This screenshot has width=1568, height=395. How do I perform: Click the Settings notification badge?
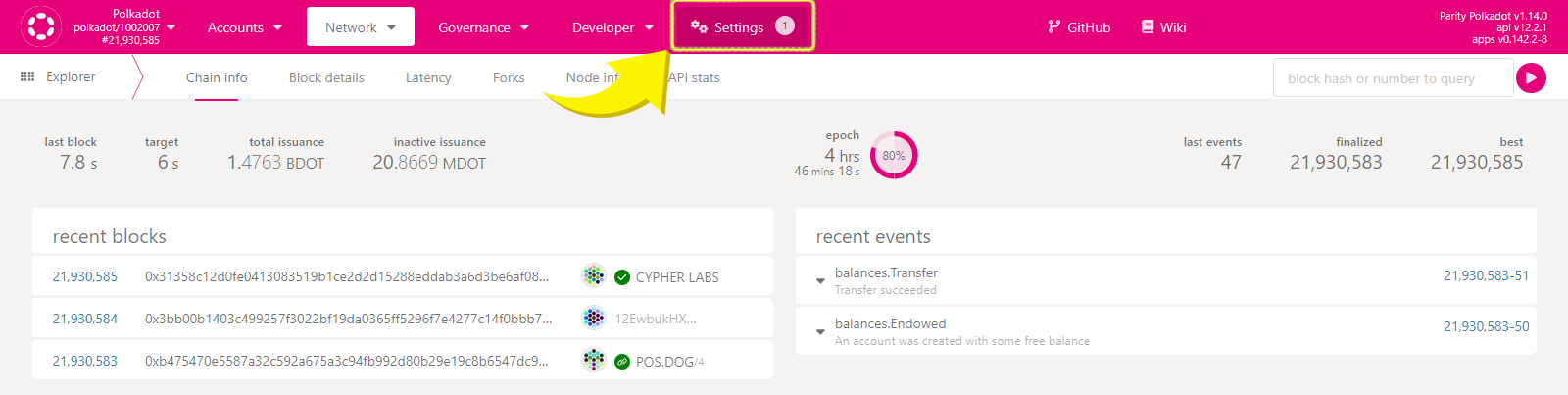click(785, 26)
